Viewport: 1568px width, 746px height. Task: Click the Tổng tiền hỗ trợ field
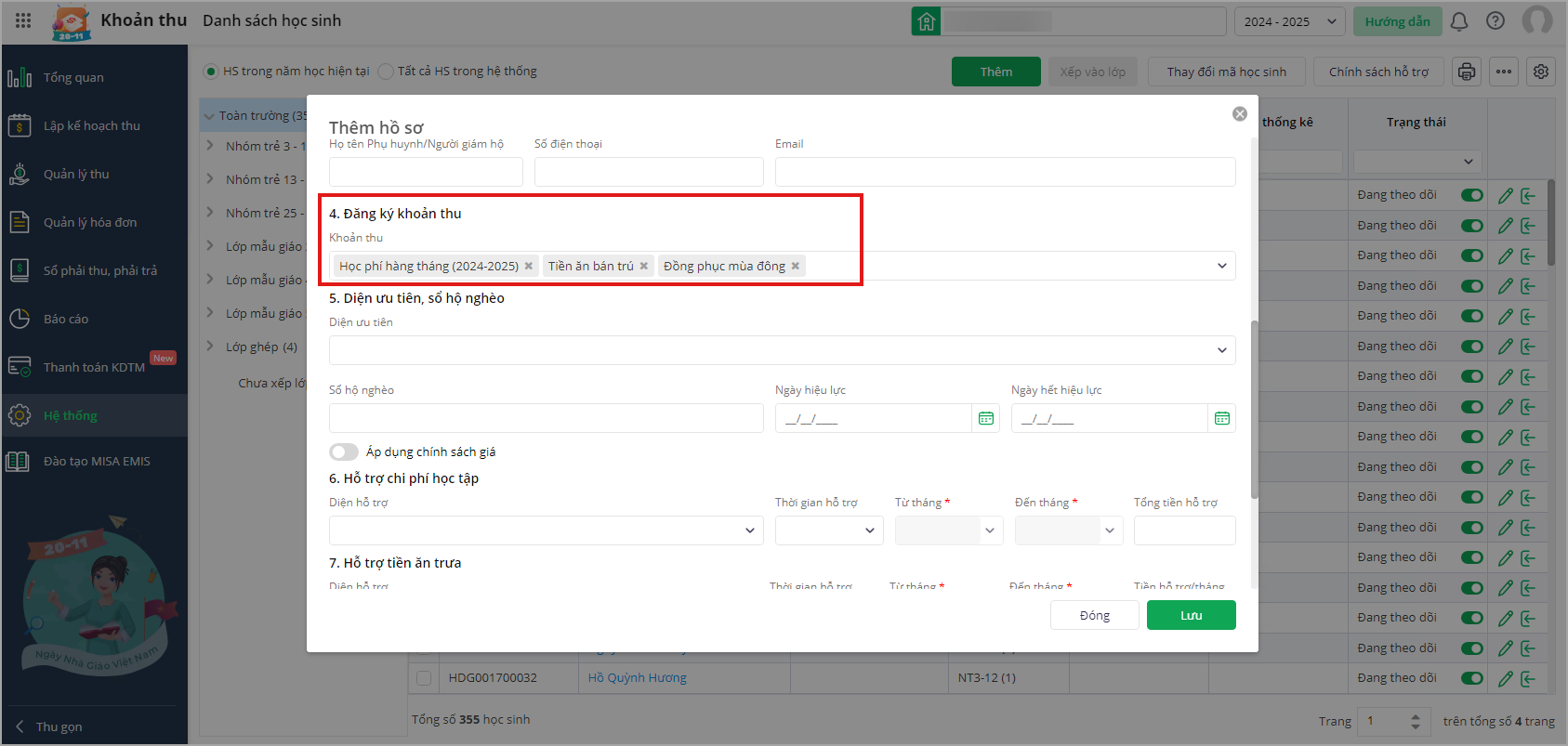[x=1185, y=530]
